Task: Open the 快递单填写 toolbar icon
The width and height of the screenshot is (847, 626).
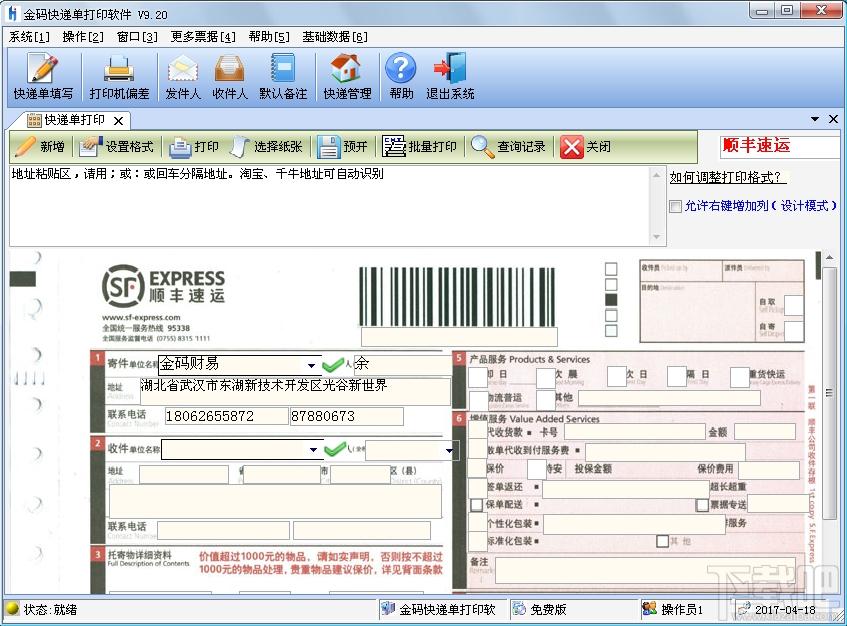Action: point(43,77)
